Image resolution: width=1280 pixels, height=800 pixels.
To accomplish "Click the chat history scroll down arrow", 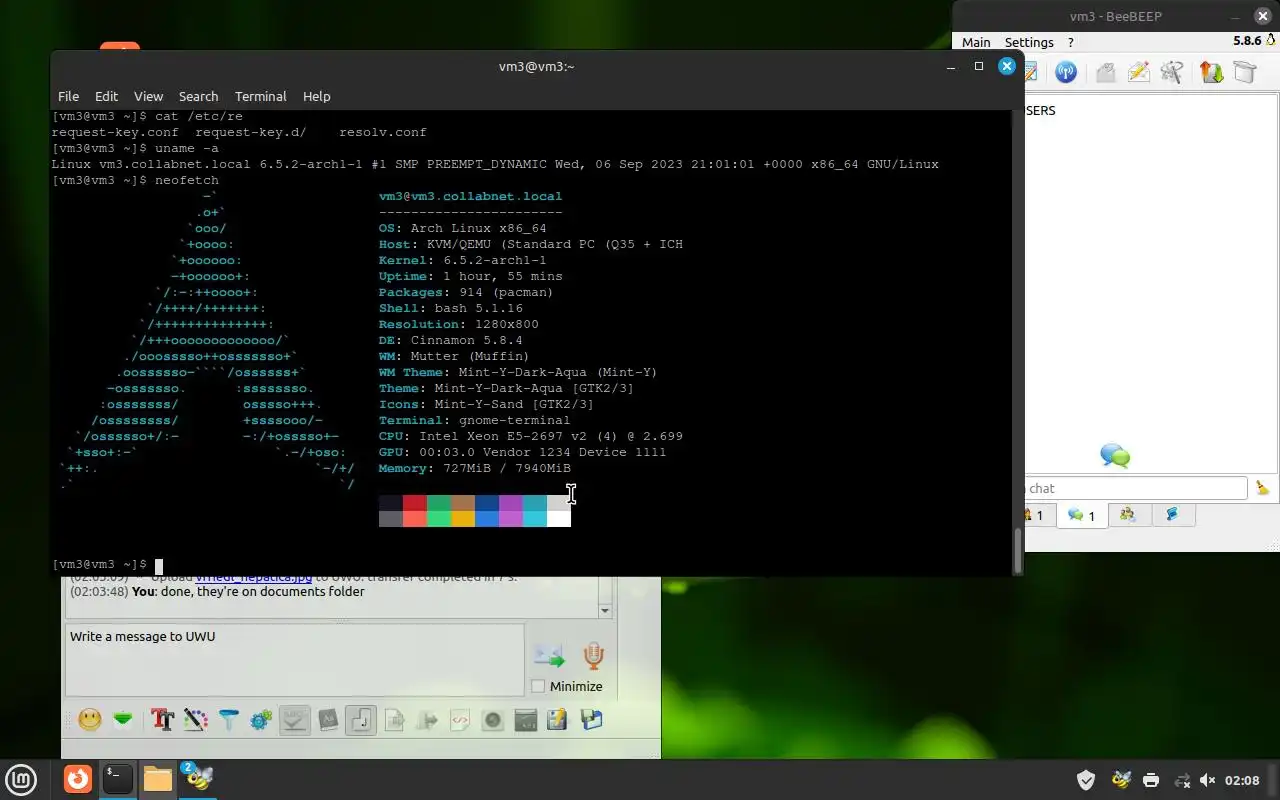I will pos(605,611).
